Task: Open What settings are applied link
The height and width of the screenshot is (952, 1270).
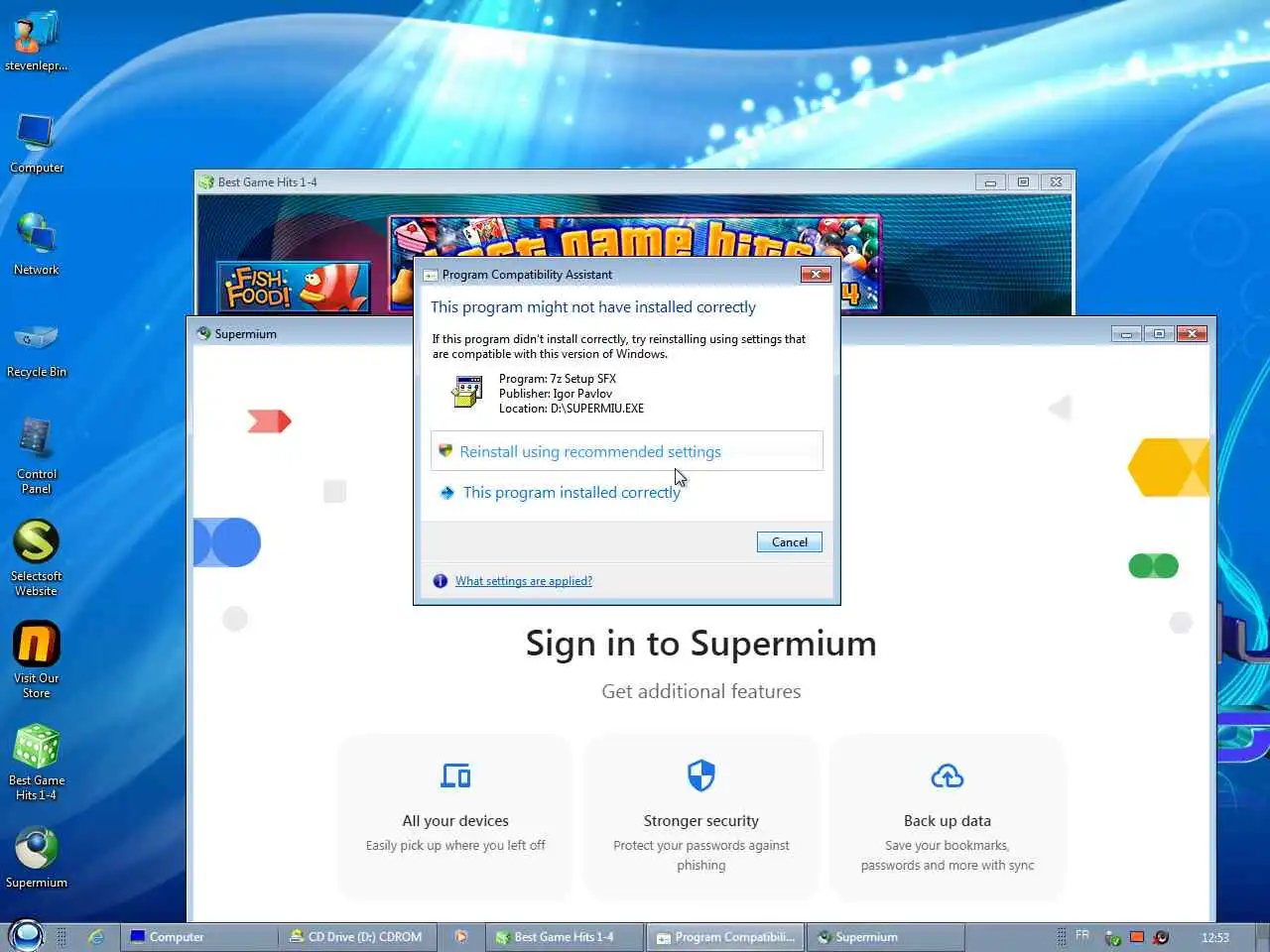Action: [524, 581]
